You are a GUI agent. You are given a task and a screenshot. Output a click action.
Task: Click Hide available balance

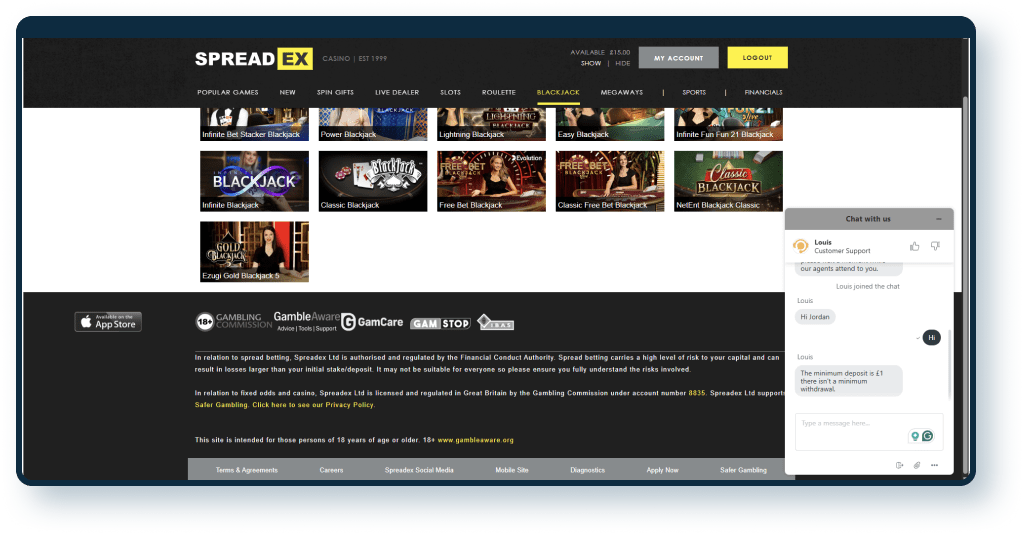coord(623,63)
